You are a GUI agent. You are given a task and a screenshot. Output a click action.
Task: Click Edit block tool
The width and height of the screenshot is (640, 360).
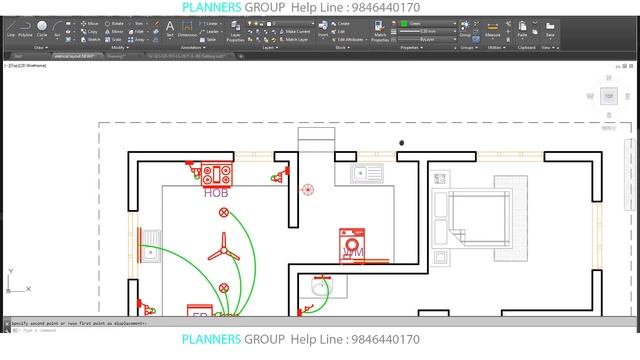coord(338,31)
